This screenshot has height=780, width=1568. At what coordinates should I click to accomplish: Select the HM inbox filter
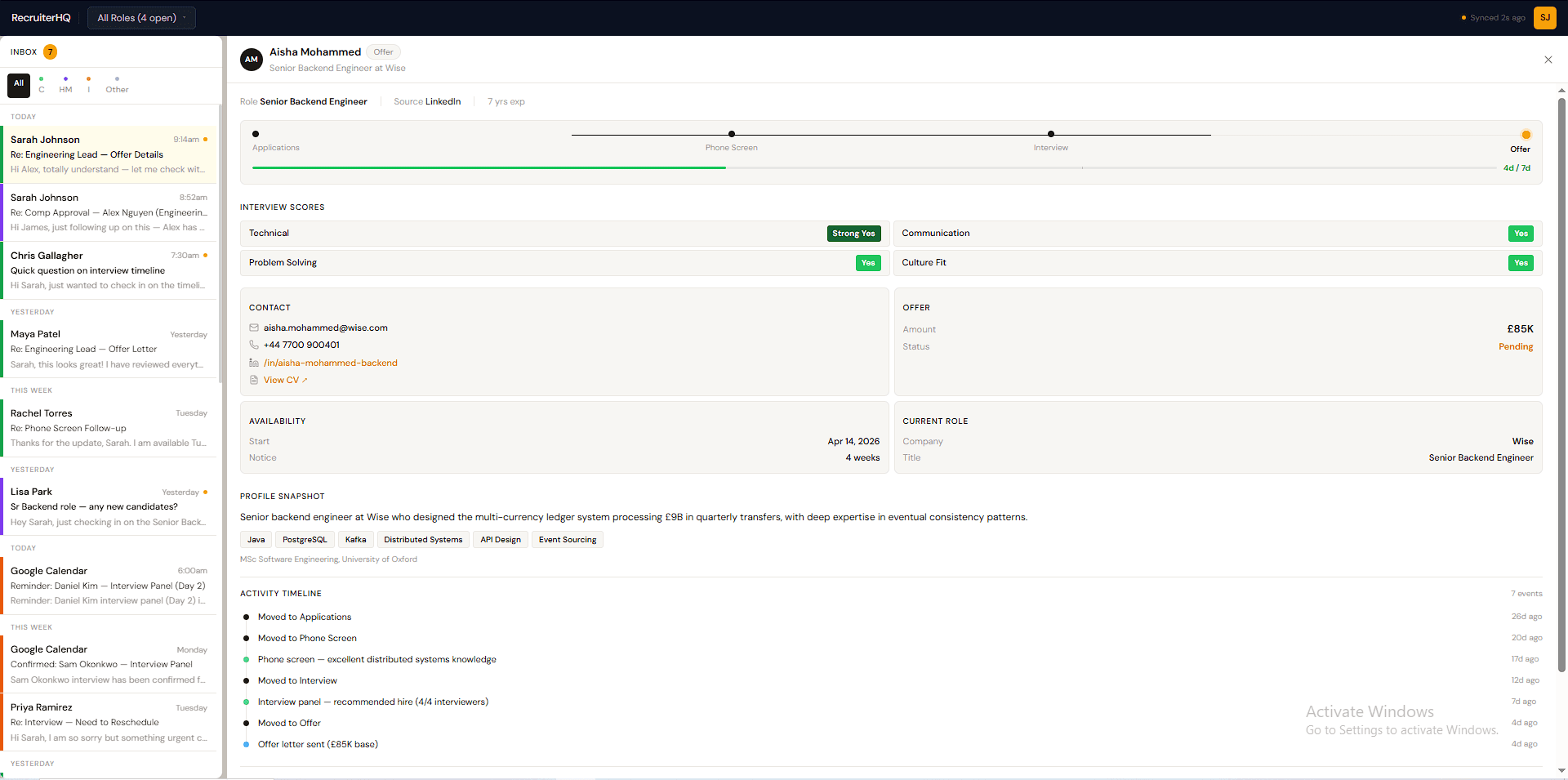click(65, 86)
